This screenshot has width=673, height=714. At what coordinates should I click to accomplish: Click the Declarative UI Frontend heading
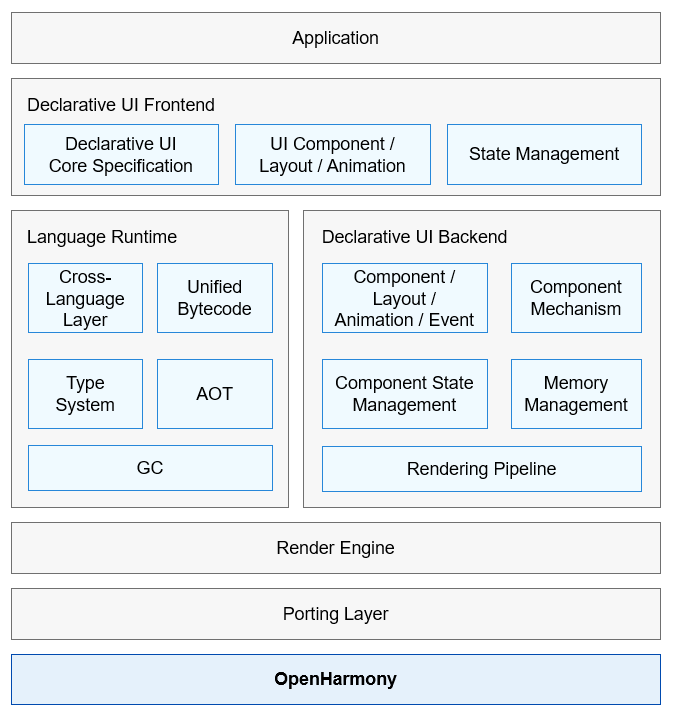tap(121, 105)
